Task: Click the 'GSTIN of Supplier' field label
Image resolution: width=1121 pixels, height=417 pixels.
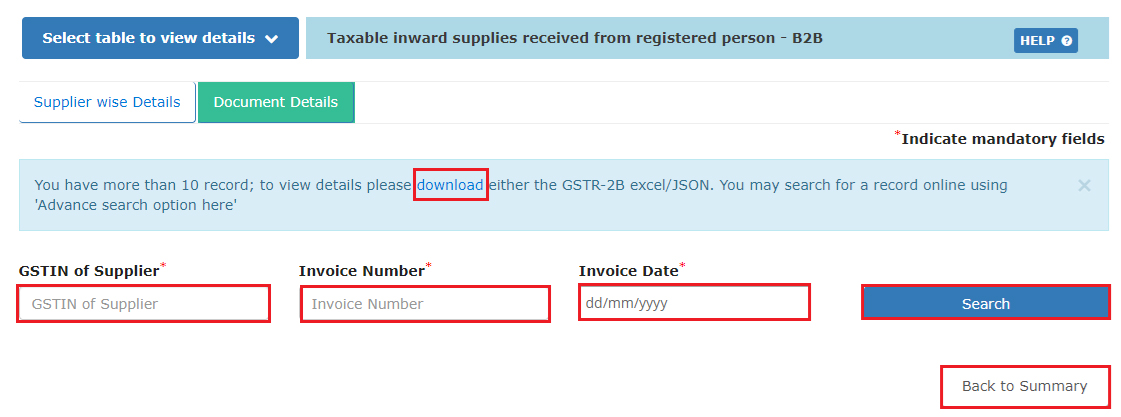Action: tap(88, 271)
